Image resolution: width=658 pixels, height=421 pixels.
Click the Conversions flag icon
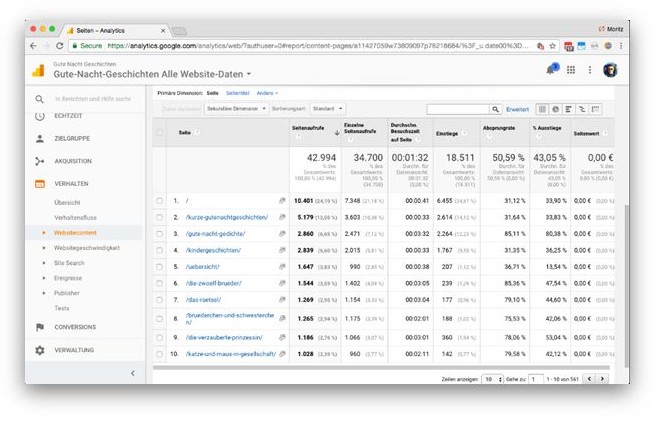point(40,327)
